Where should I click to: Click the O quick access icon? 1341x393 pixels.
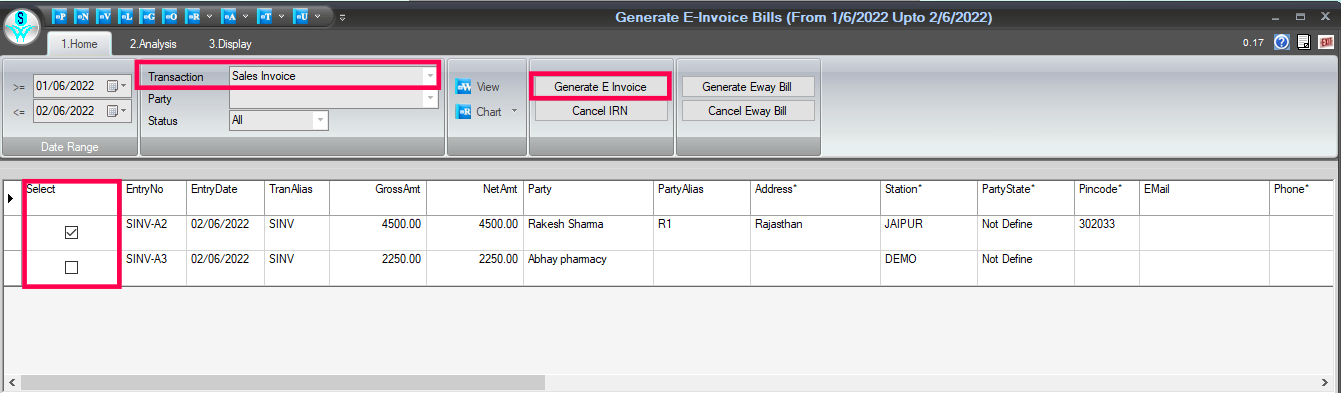click(x=170, y=16)
